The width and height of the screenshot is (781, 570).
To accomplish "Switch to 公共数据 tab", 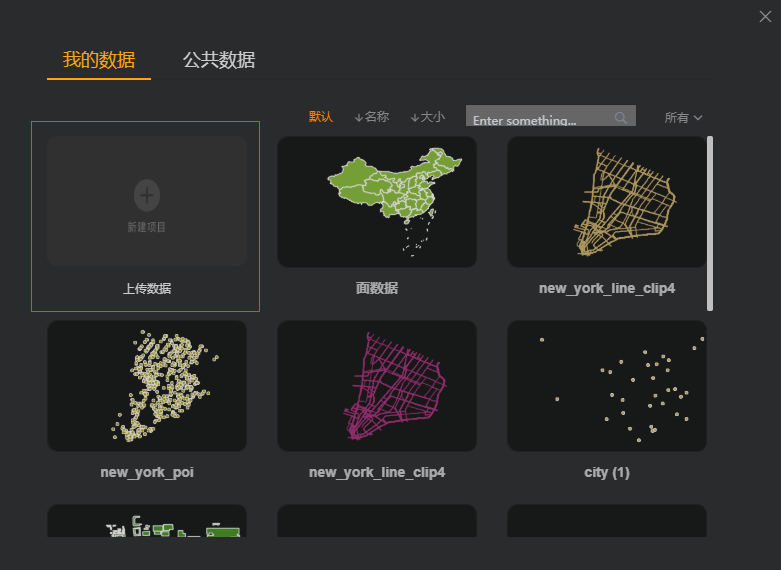I will click(x=219, y=60).
